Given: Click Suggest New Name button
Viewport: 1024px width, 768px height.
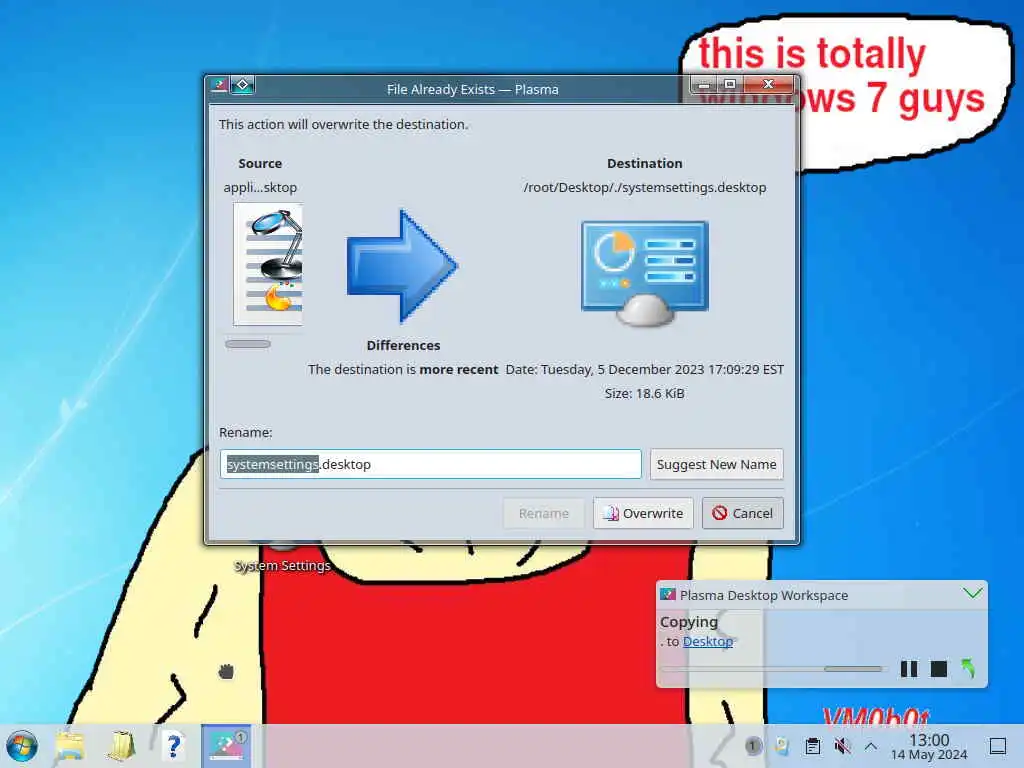Looking at the screenshot, I should pyautogui.click(x=716, y=464).
